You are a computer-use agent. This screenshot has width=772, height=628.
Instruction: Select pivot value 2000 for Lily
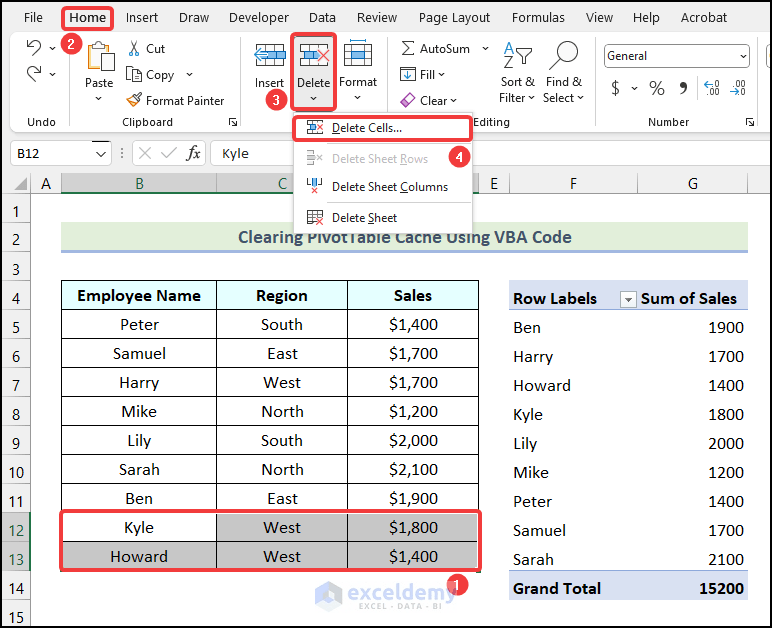[725, 443]
